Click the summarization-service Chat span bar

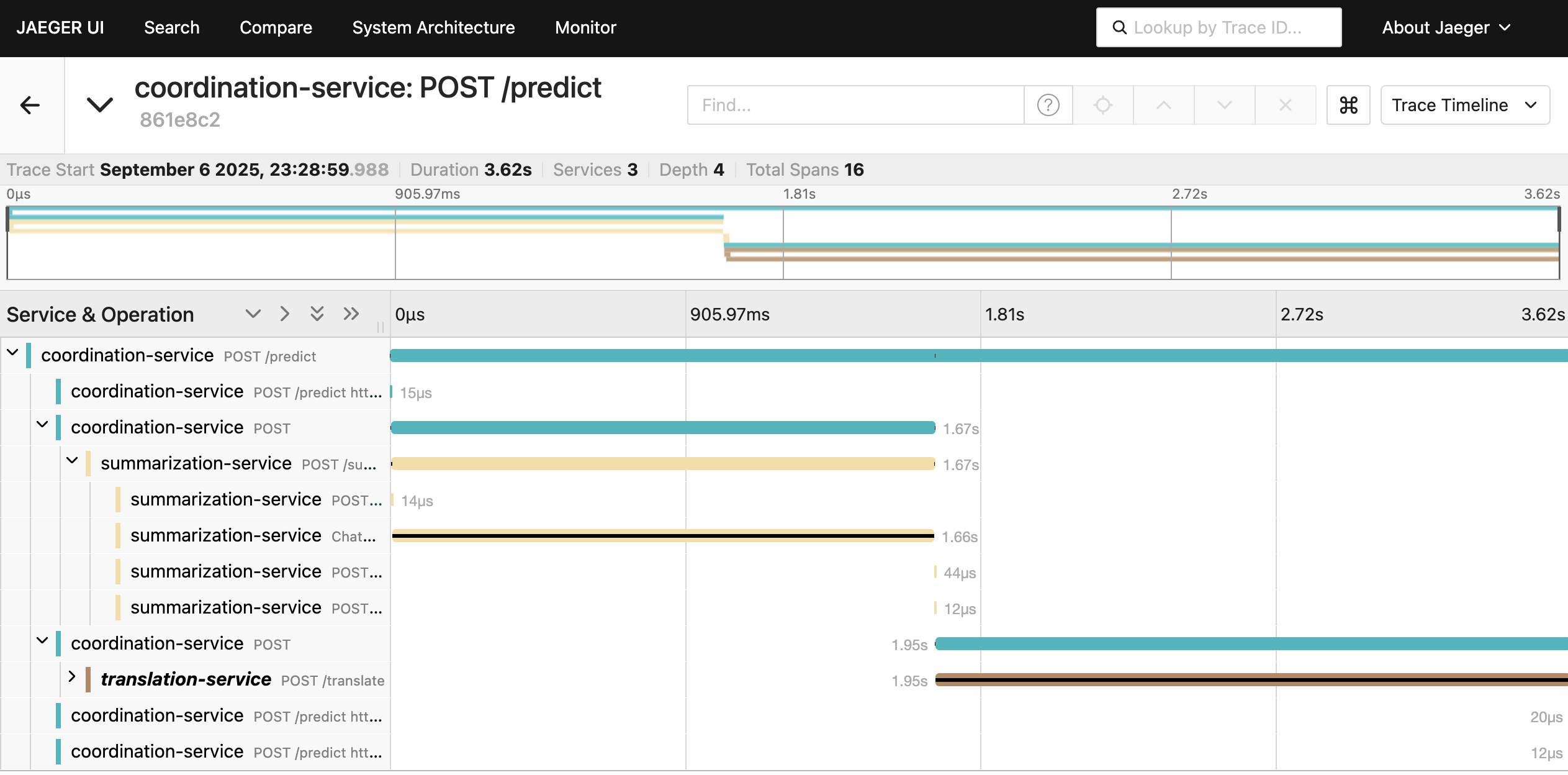pos(662,536)
